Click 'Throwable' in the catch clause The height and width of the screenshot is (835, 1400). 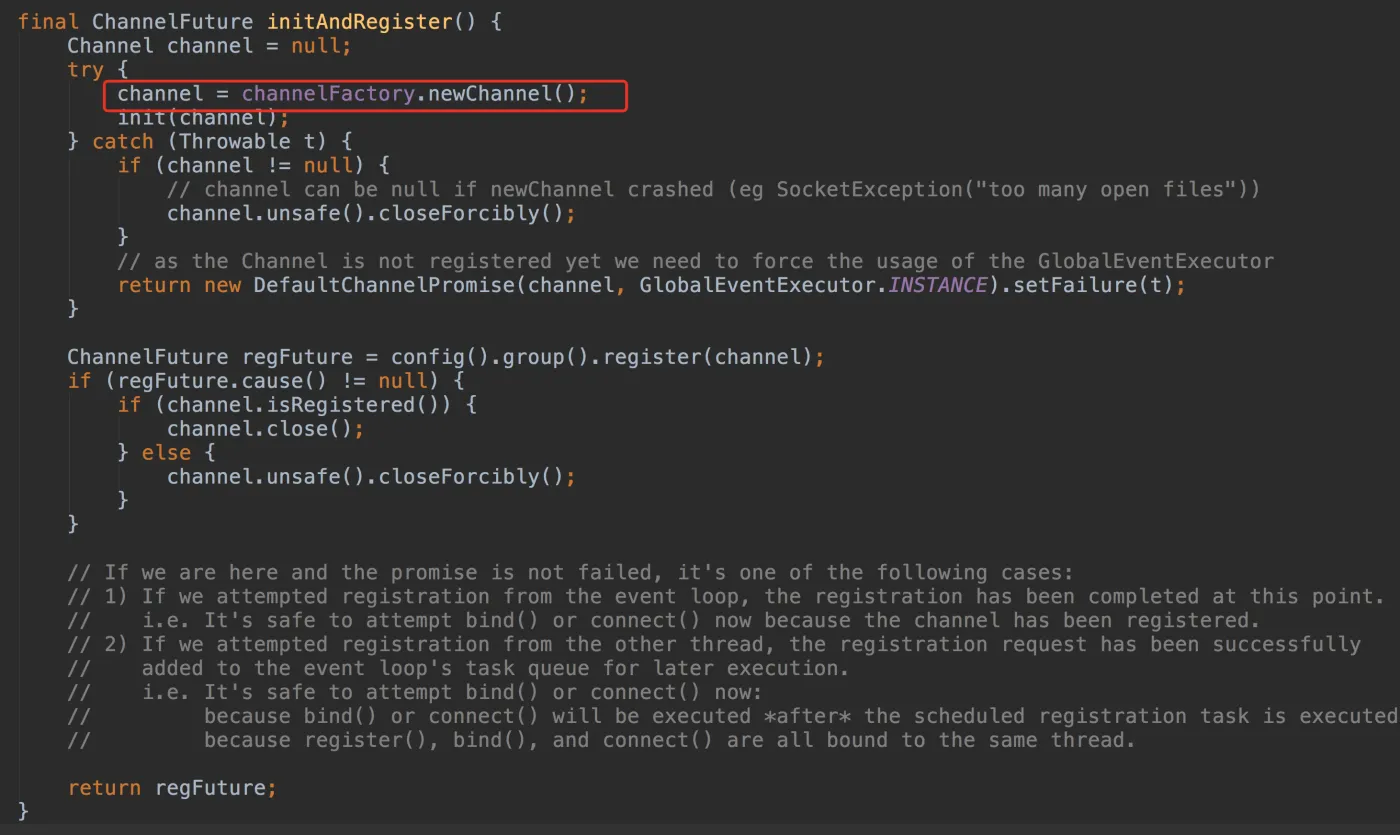pyautogui.click(x=235, y=141)
